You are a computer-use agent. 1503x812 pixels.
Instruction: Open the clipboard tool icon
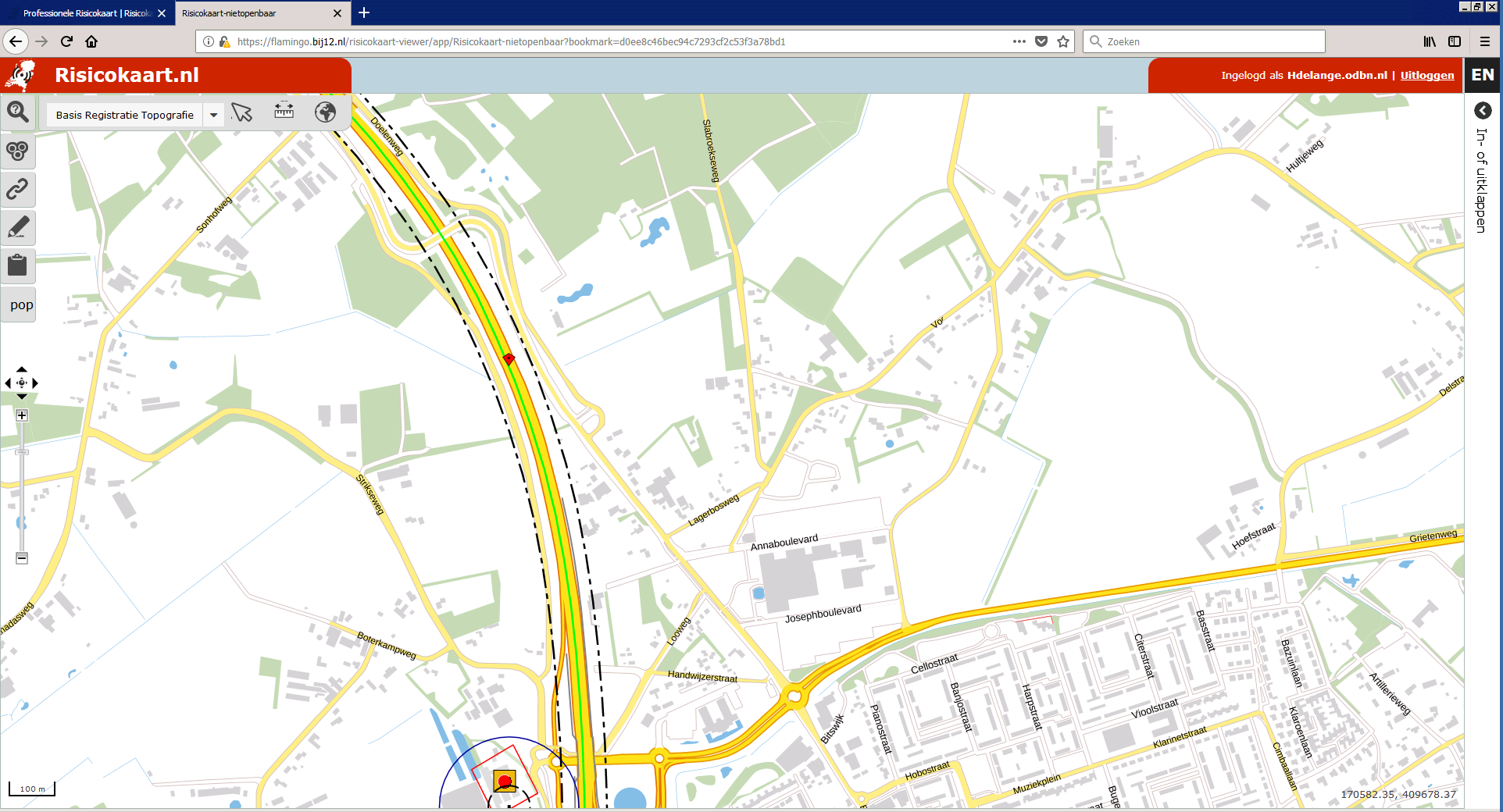coord(18,265)
